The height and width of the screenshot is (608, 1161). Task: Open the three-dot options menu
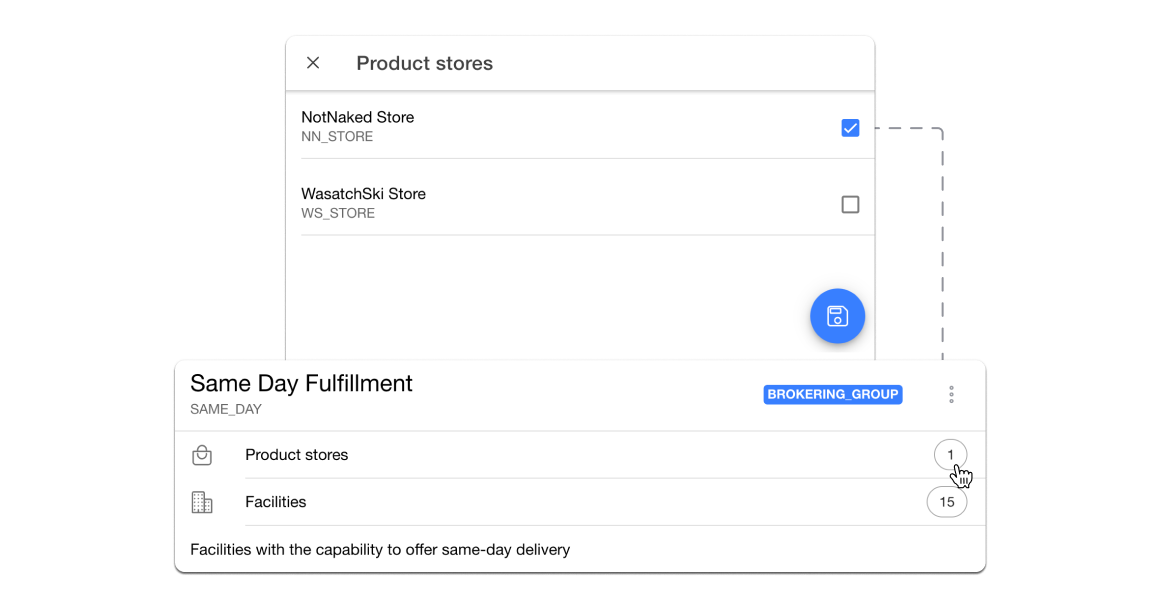tap(951, 395)
